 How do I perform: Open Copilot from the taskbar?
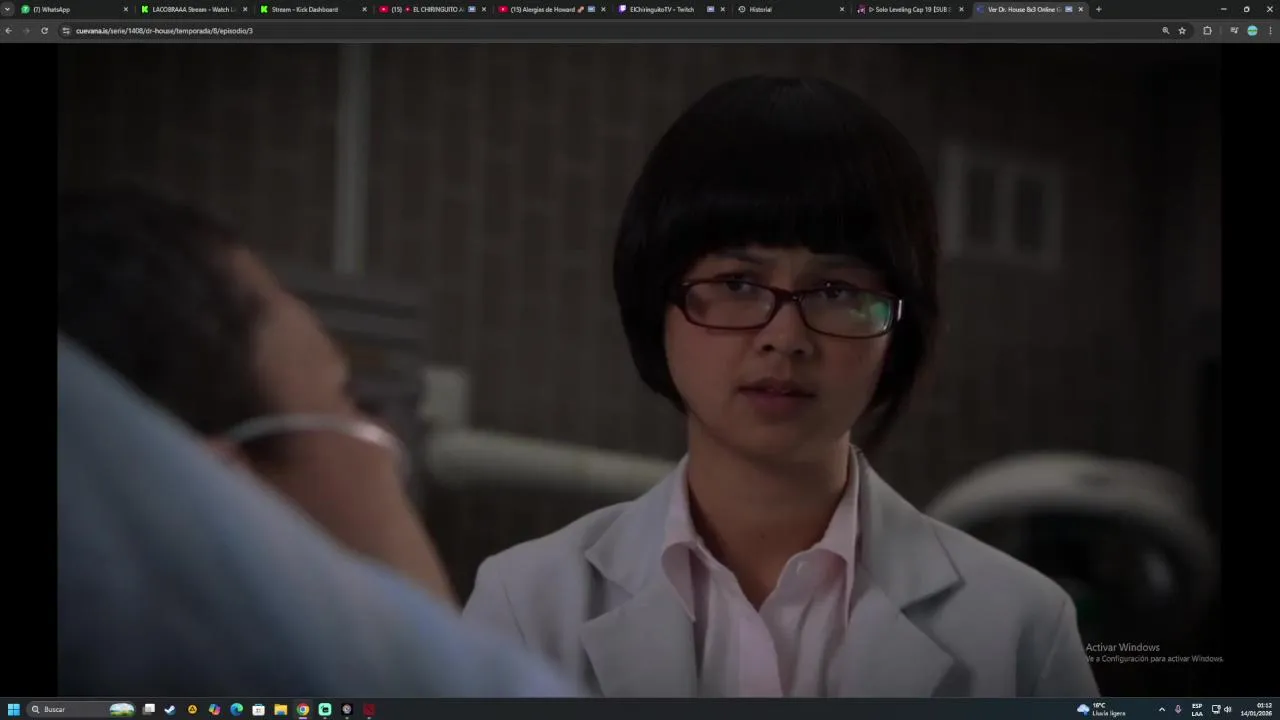point(214,709)
